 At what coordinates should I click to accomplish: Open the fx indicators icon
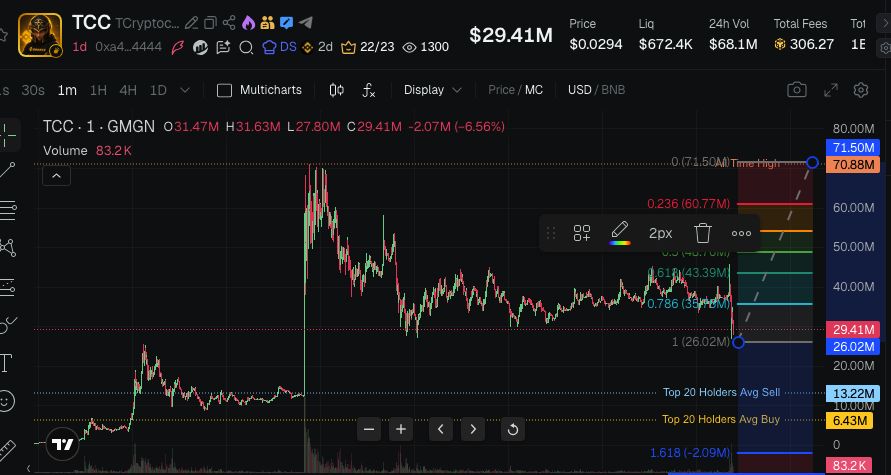[369, 90]
